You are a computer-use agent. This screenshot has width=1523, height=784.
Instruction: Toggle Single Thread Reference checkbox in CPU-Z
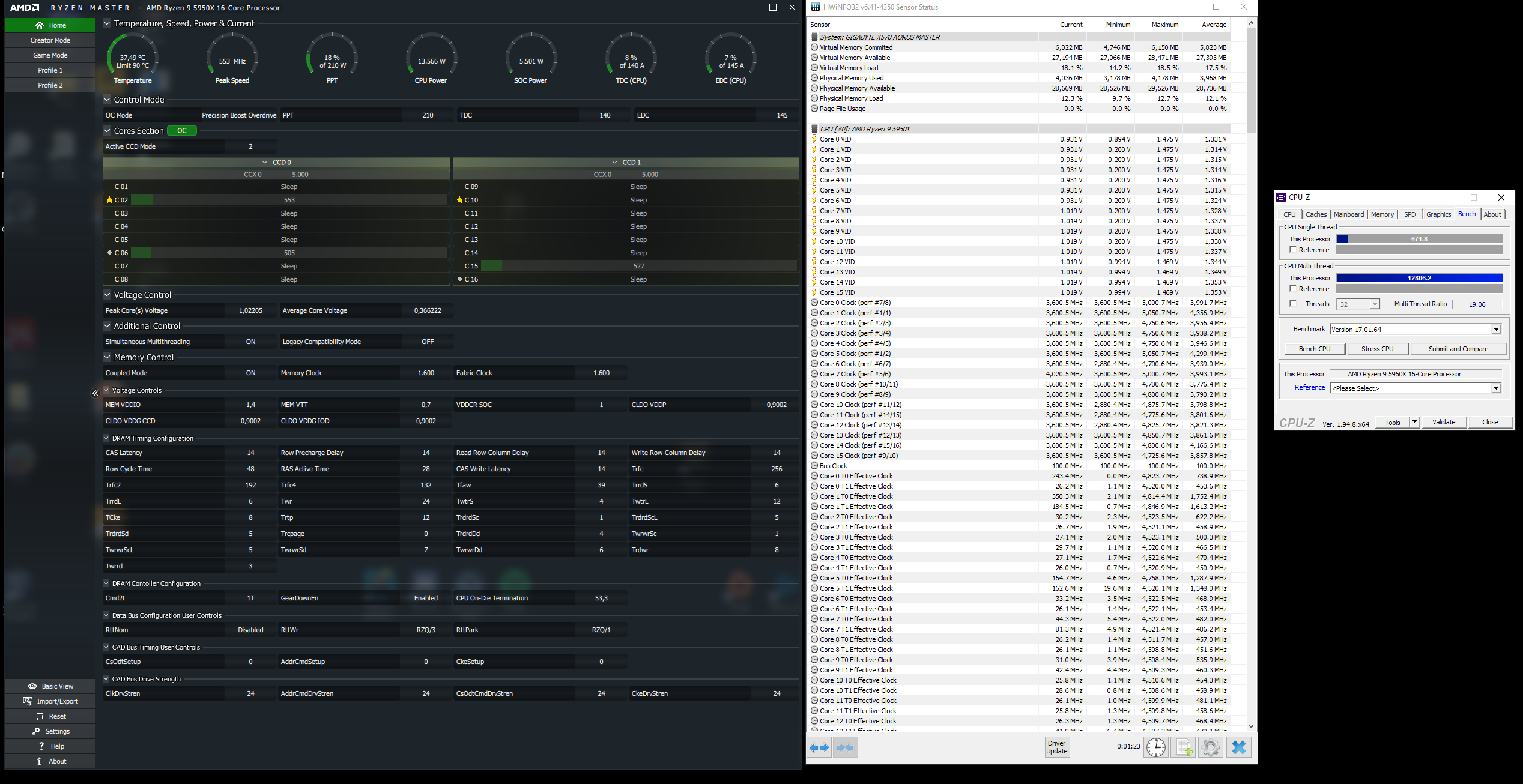point(1293,250)
